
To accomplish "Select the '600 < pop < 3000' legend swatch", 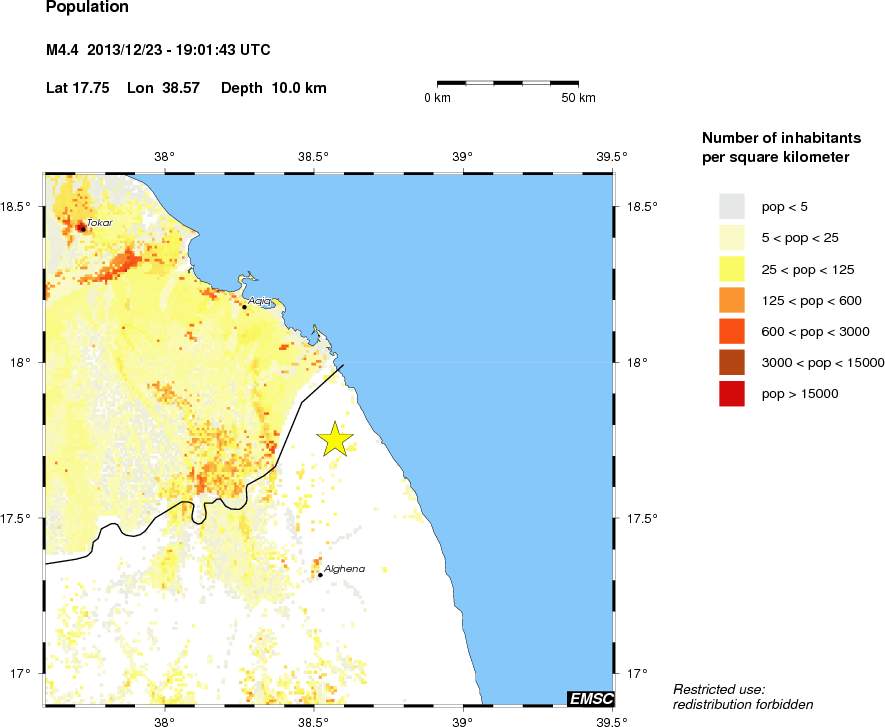I will click(732, 331).
